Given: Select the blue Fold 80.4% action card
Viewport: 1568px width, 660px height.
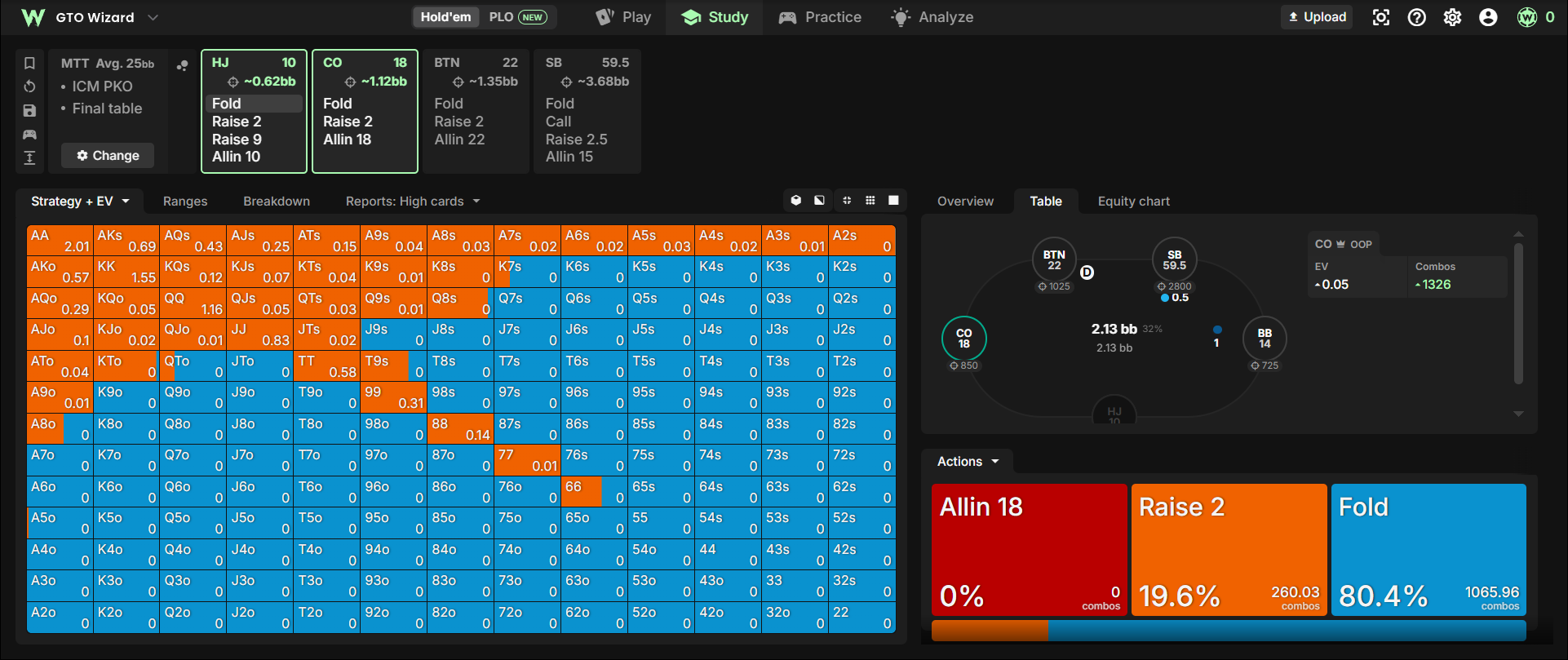Looking at the screenshot, I should coord(1428,550).
